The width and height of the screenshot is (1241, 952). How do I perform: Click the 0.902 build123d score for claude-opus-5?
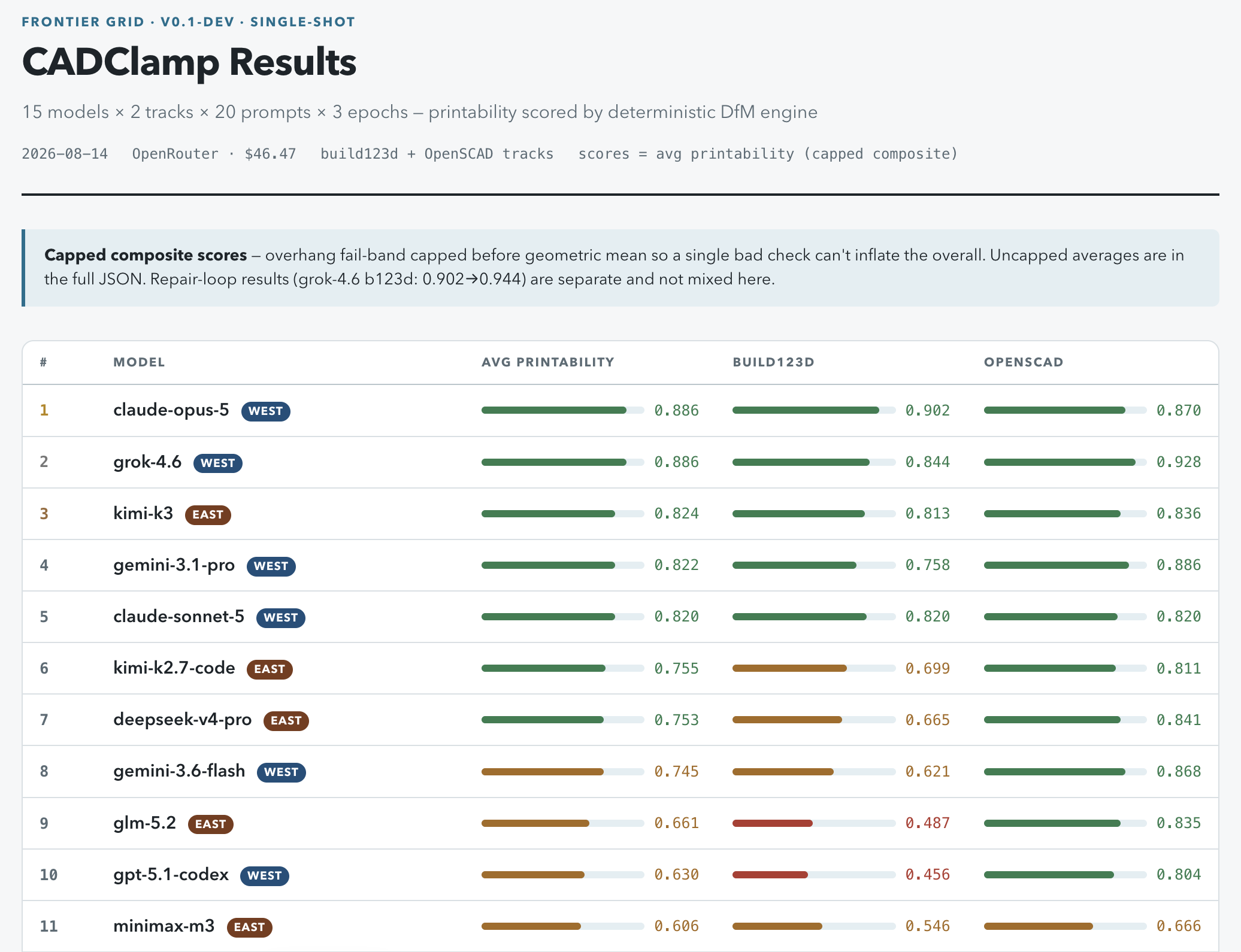point(927,410)
